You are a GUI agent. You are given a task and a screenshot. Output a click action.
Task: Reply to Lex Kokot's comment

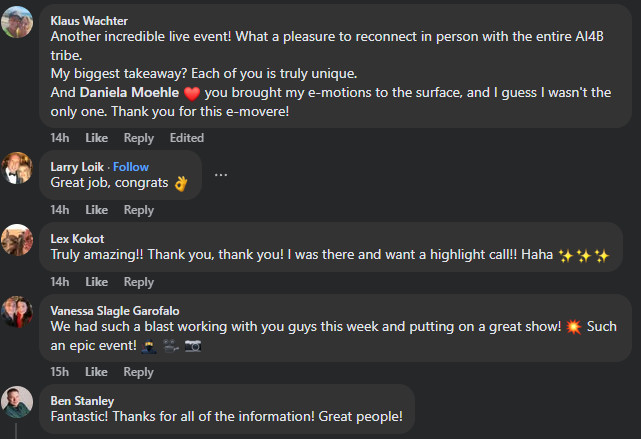point(139,282)
